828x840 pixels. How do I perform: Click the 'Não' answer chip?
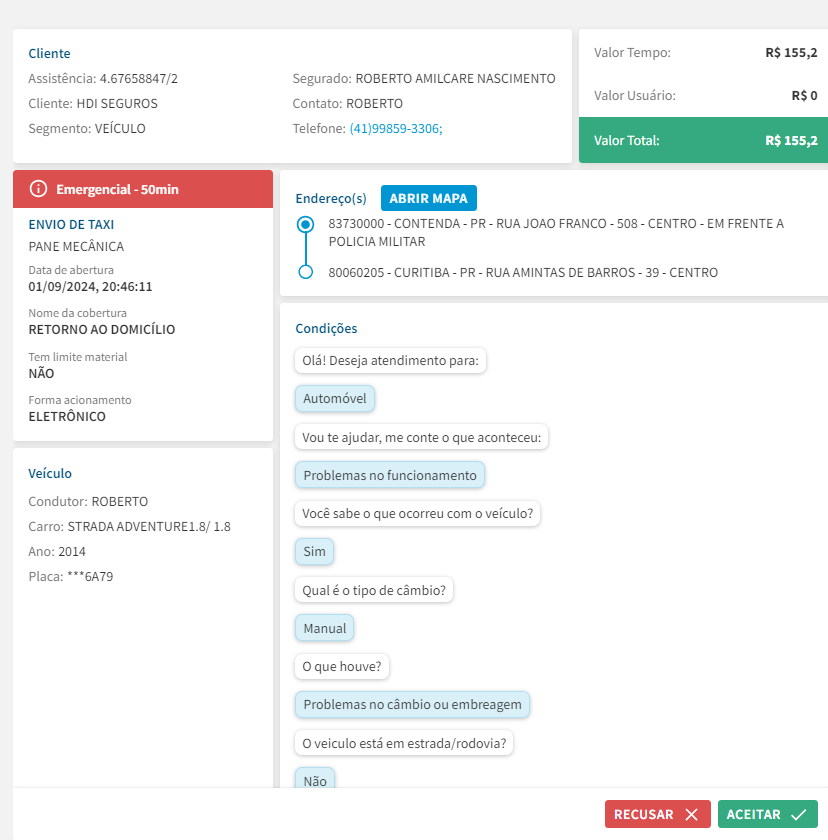pyautogui.click(x=315, y=780)
